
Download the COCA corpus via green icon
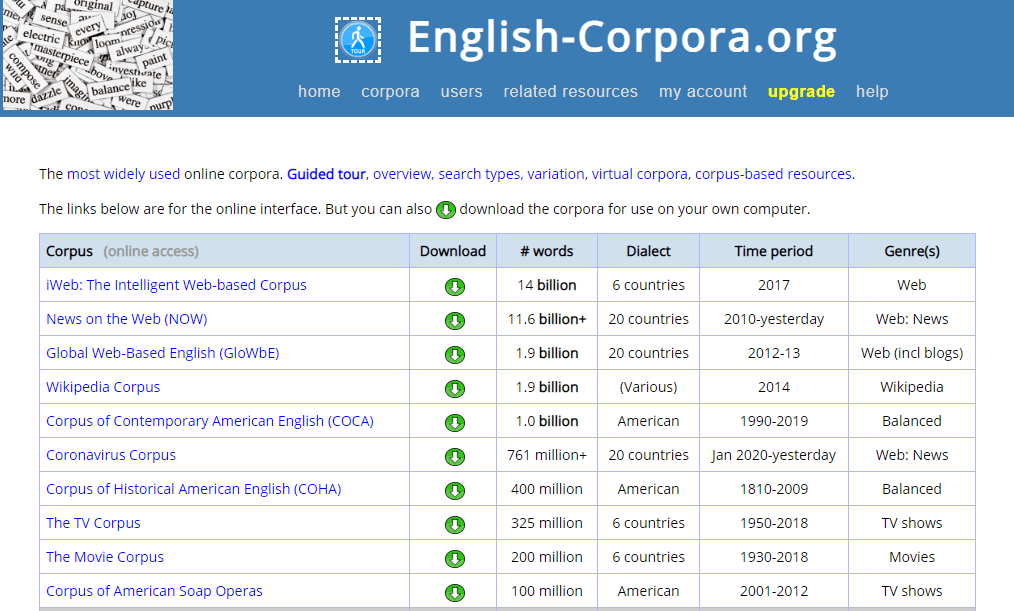(x=455, y=423)
